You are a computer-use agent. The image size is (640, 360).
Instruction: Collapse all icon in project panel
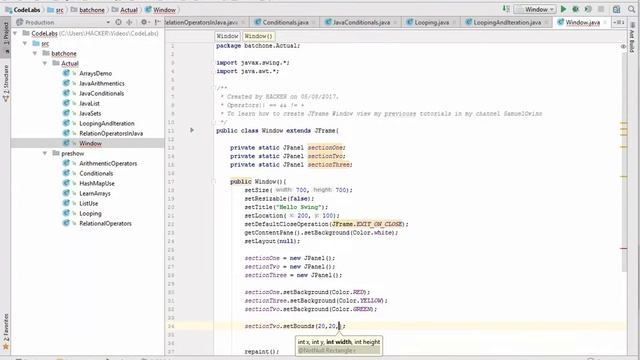point(129,22)
